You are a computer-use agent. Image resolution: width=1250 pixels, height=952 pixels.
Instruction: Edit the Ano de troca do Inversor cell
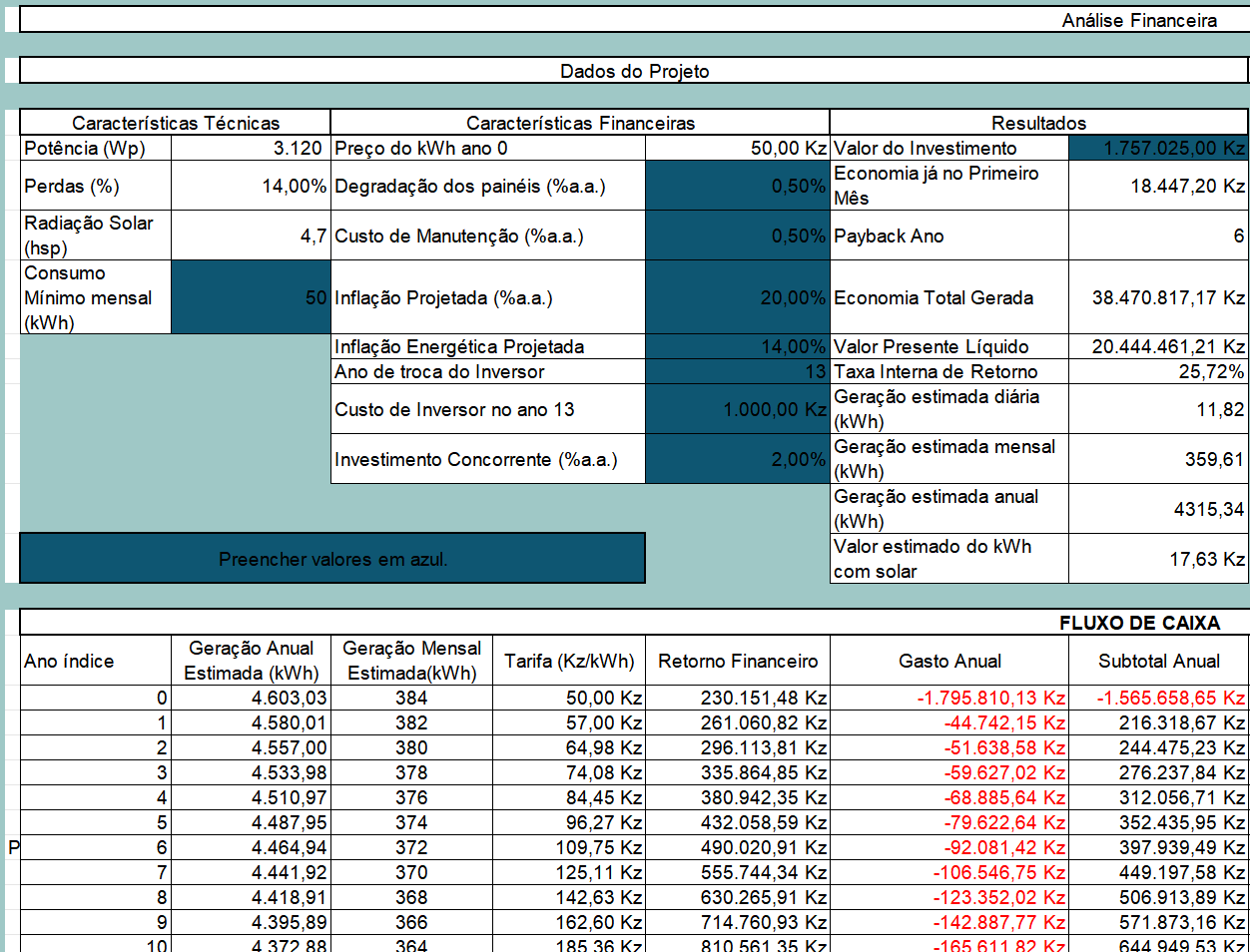tap(738, 371)
